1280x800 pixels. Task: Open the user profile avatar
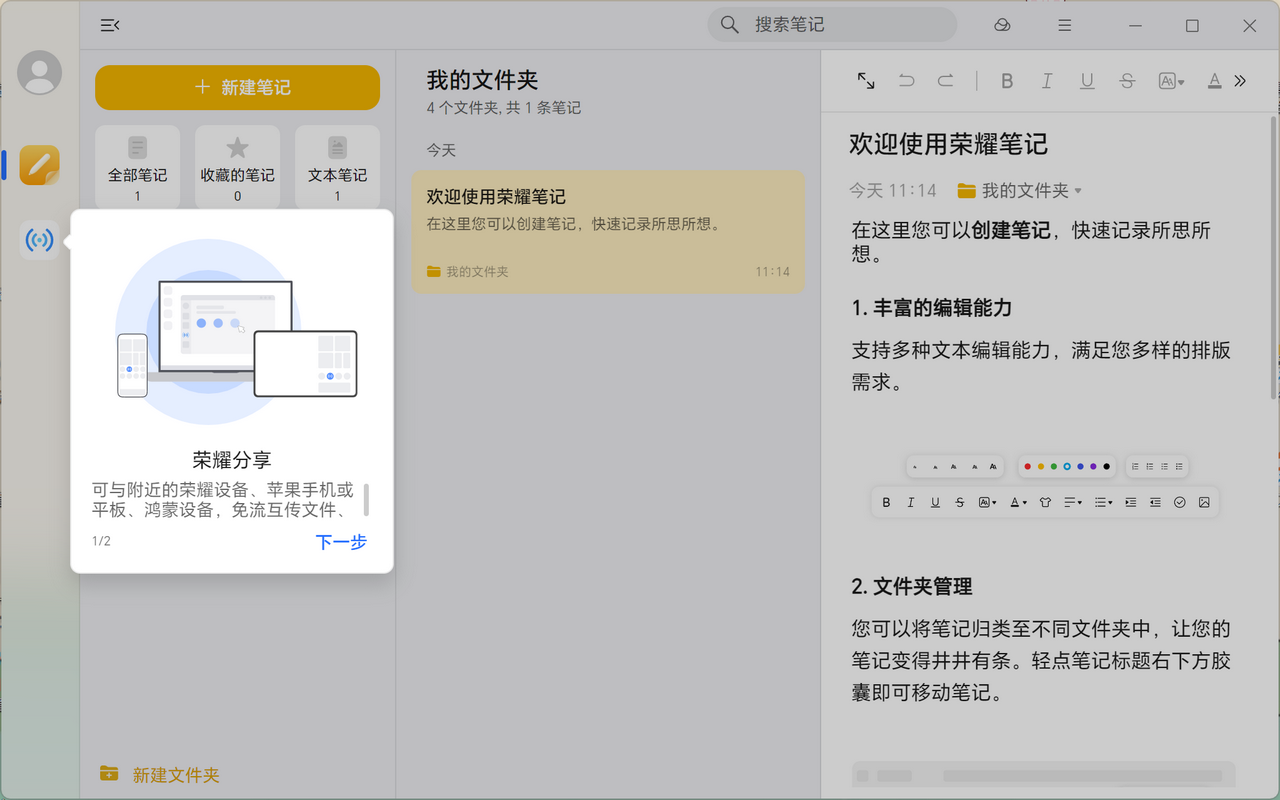pyautogui.click(x=40, y=72)
